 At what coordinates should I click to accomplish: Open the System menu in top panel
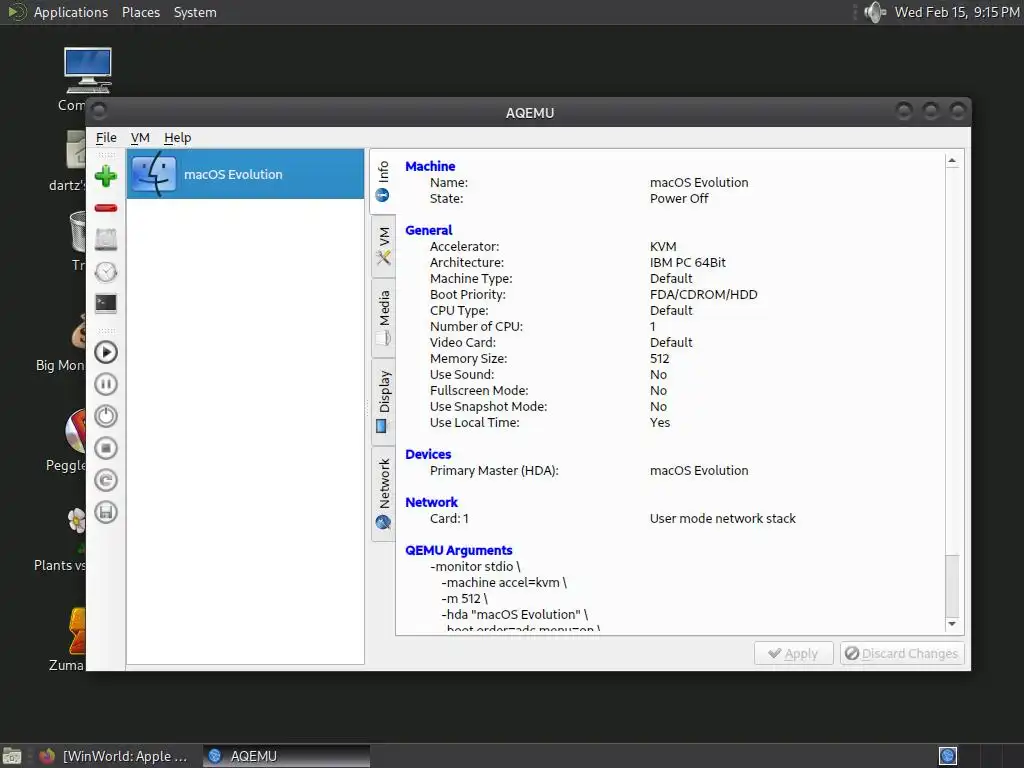(x=195, y=12)
